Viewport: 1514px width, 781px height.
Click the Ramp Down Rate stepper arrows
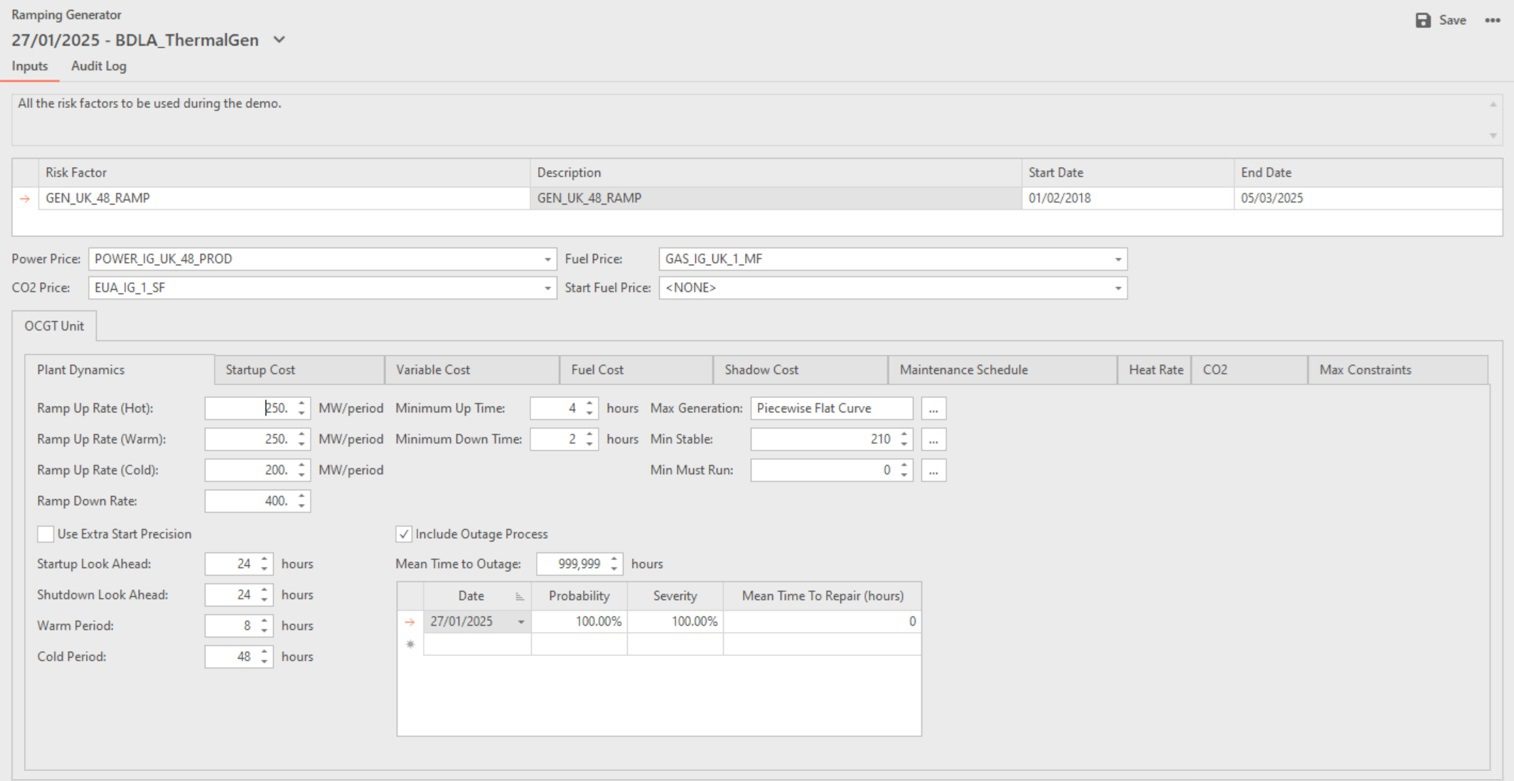click(302, 501)
